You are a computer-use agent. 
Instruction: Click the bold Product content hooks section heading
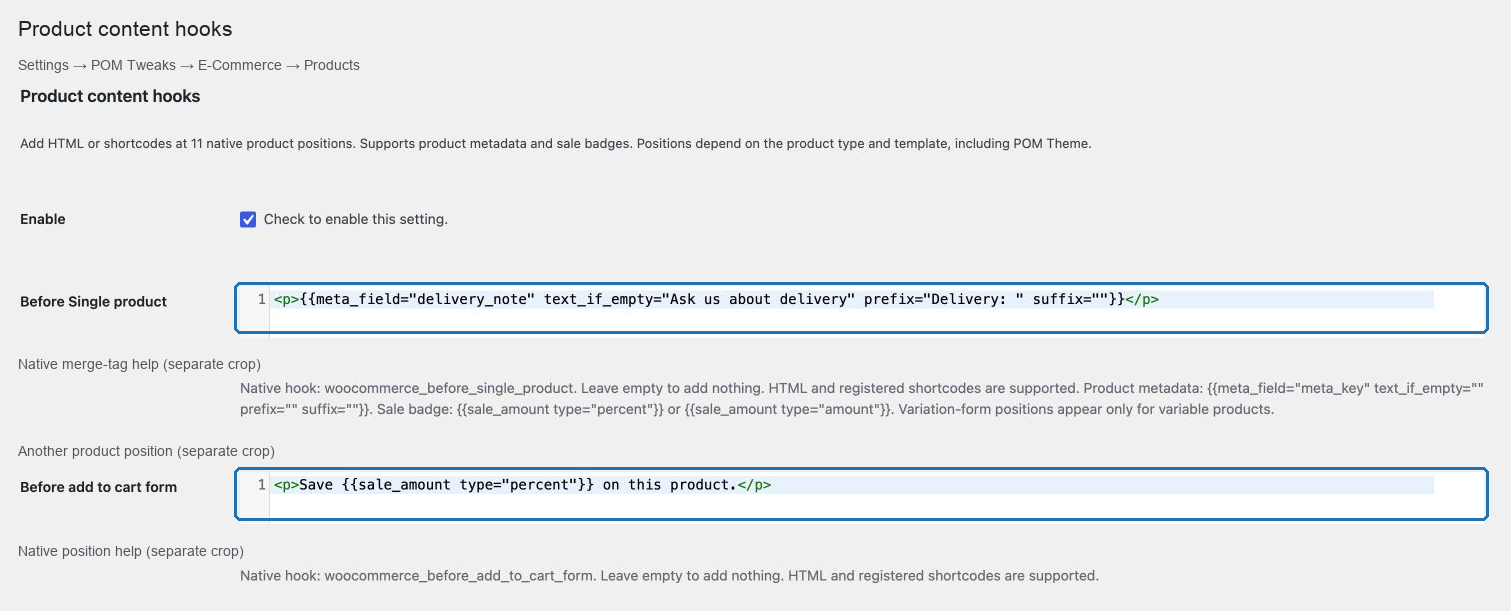[110, 96]
